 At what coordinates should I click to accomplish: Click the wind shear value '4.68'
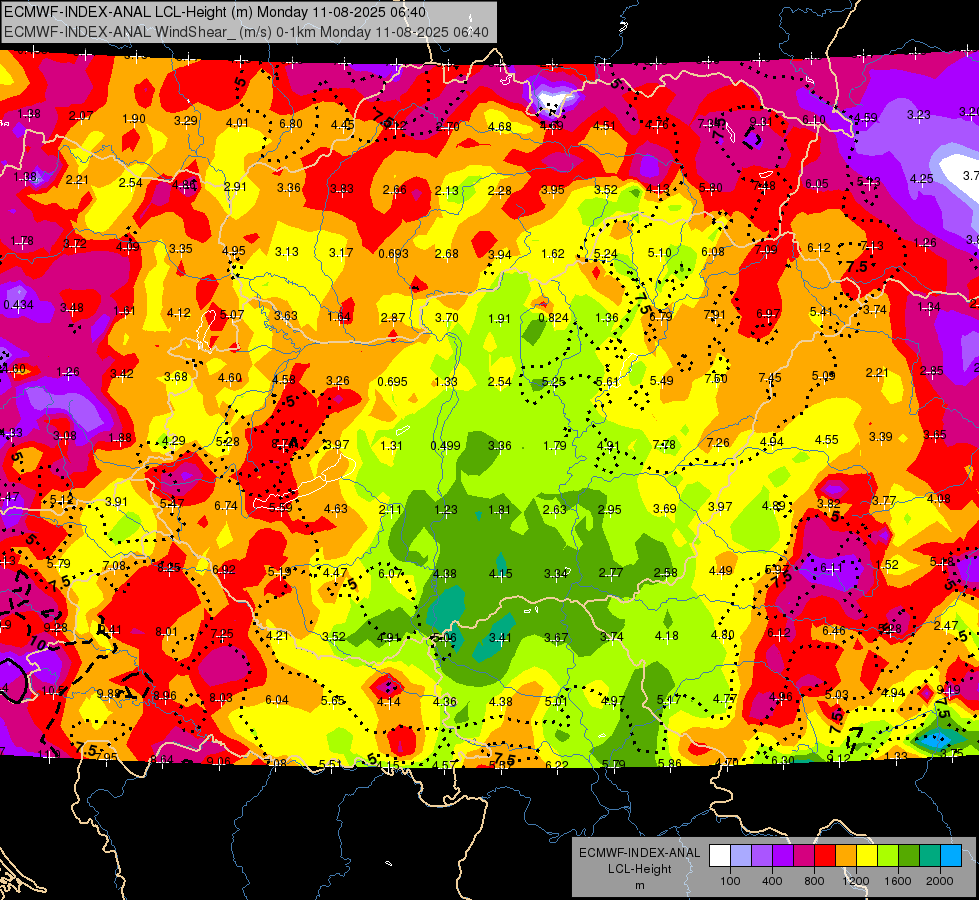coord(499,127)
